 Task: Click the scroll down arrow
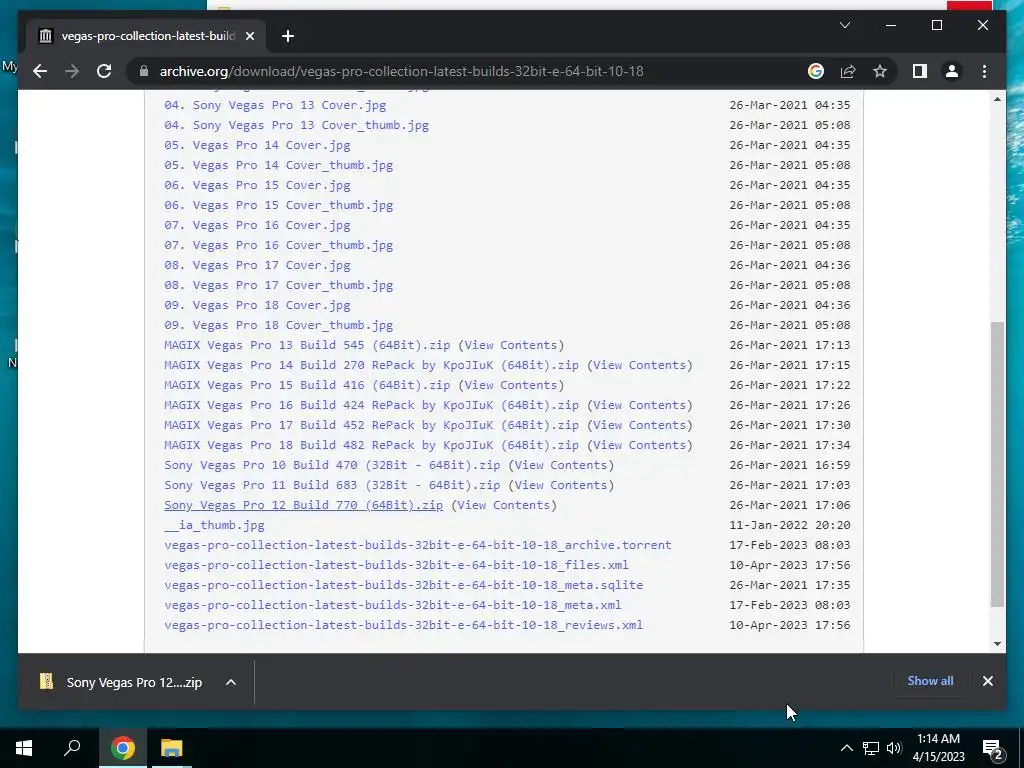pos(997,643)
